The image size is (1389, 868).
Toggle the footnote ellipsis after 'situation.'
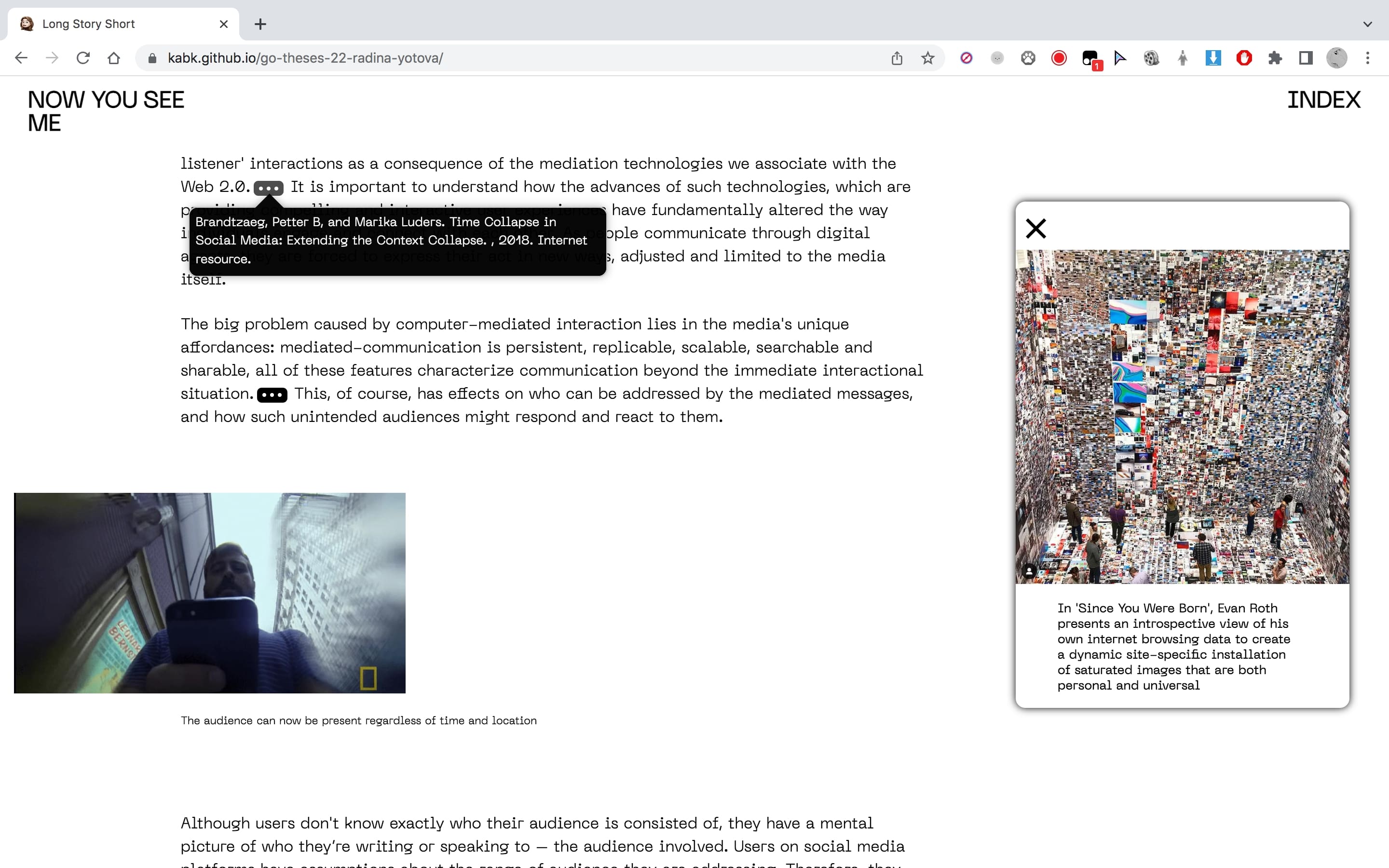pos(272,395)
